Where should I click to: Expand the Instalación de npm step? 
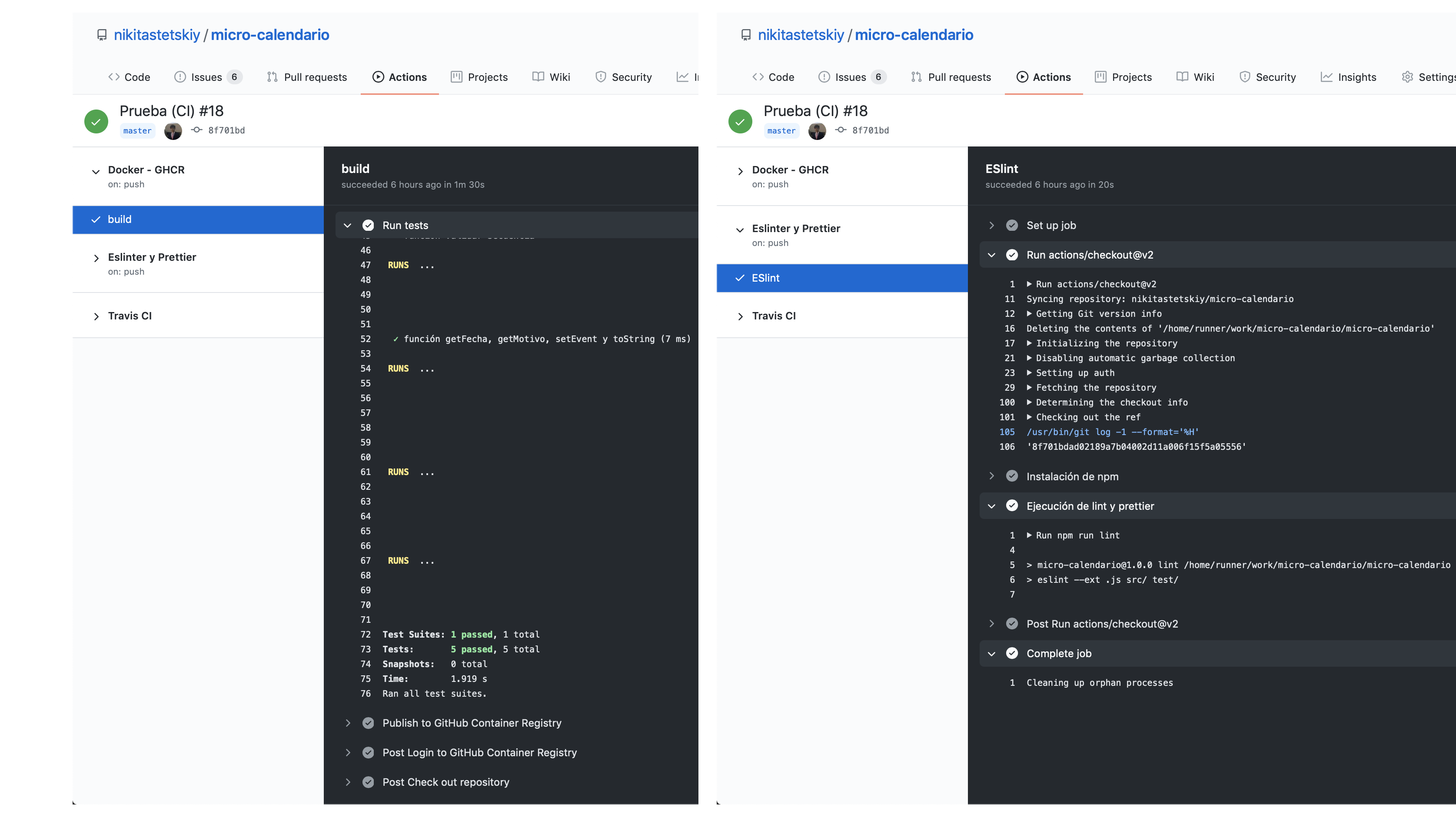coord(991,477)
